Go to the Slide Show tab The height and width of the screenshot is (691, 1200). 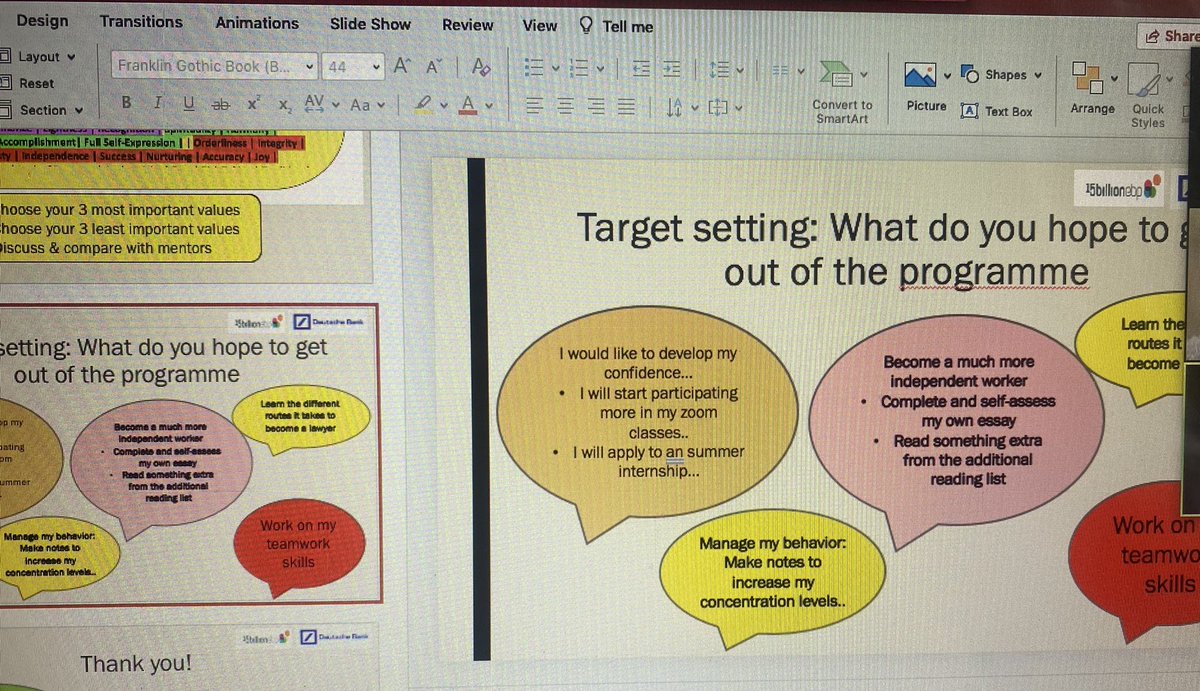370,23
